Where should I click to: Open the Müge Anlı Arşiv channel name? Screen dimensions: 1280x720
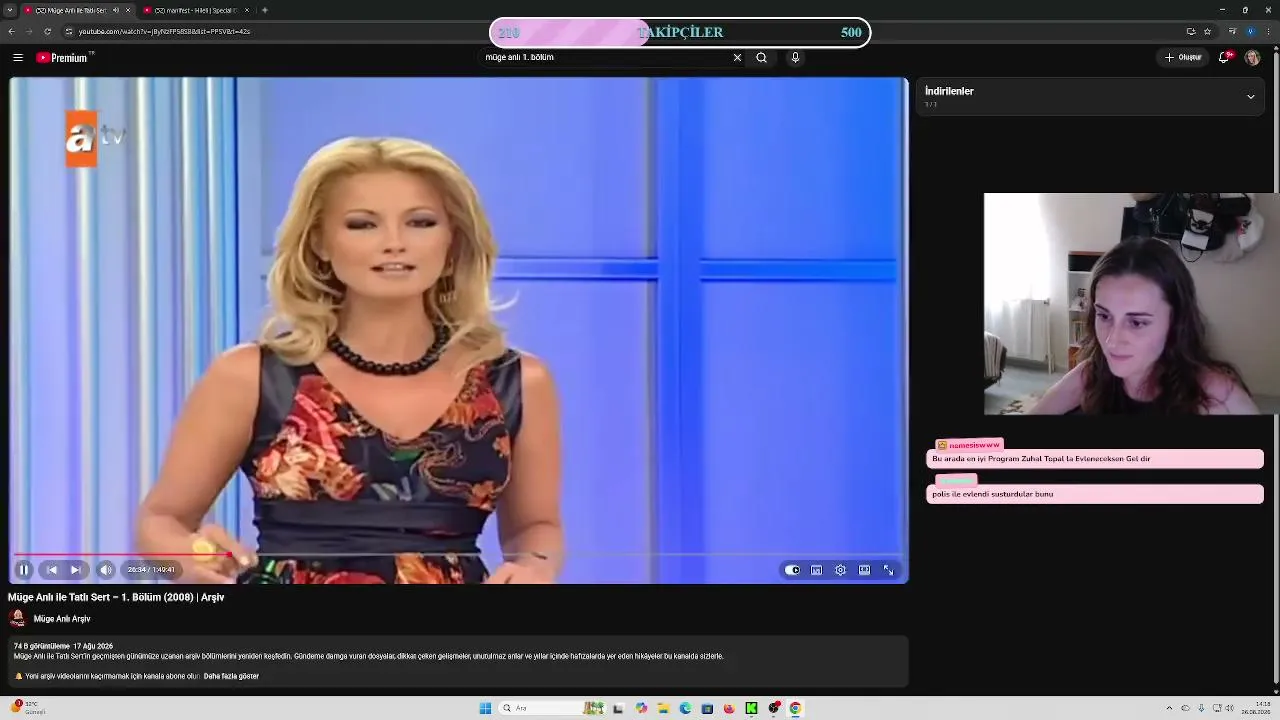[62, 619]
